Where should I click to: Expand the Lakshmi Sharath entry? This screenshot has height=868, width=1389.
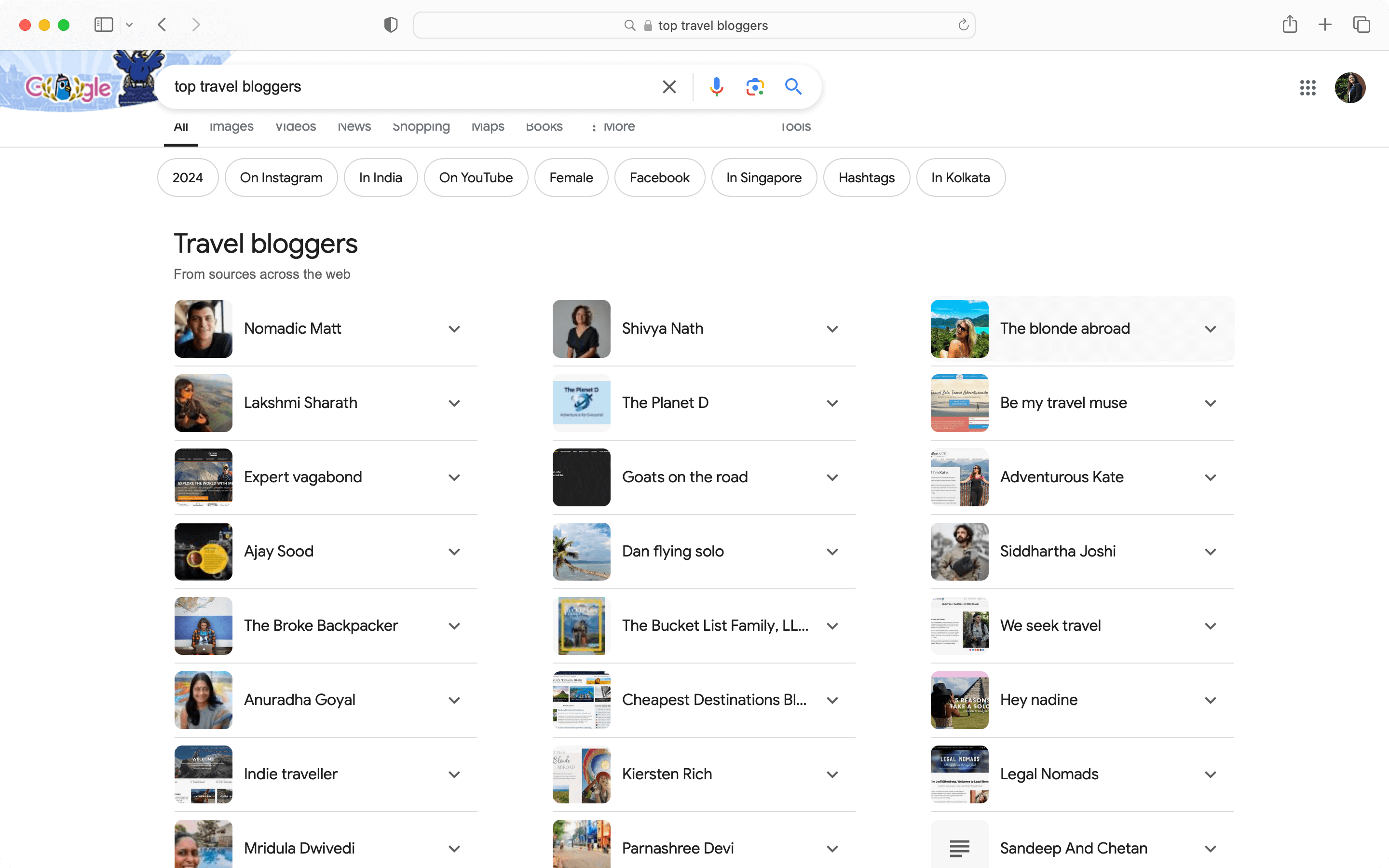pos(454,403)
